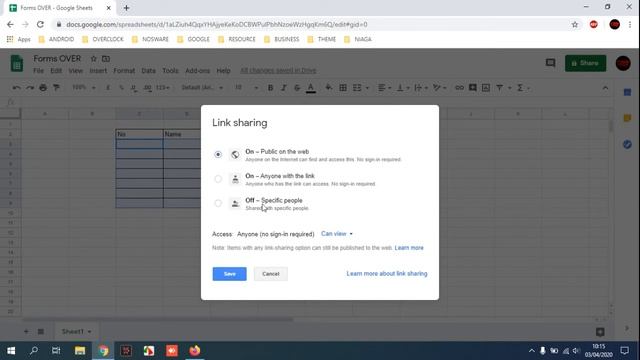640x360 pixels.
Task: Click Cancel in Link sharing dialog
Action: [271, 274]
